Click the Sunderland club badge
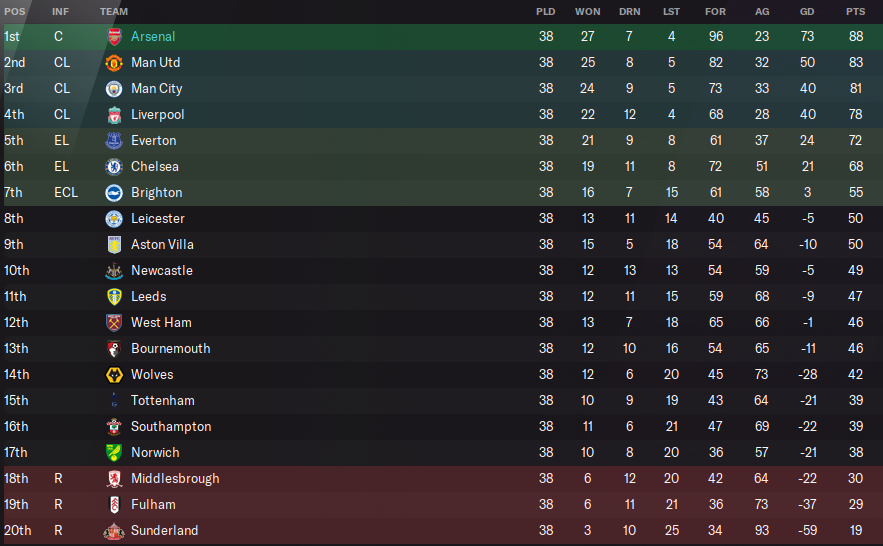The width and height of the screenshot is (883, 546). (114, 531)
